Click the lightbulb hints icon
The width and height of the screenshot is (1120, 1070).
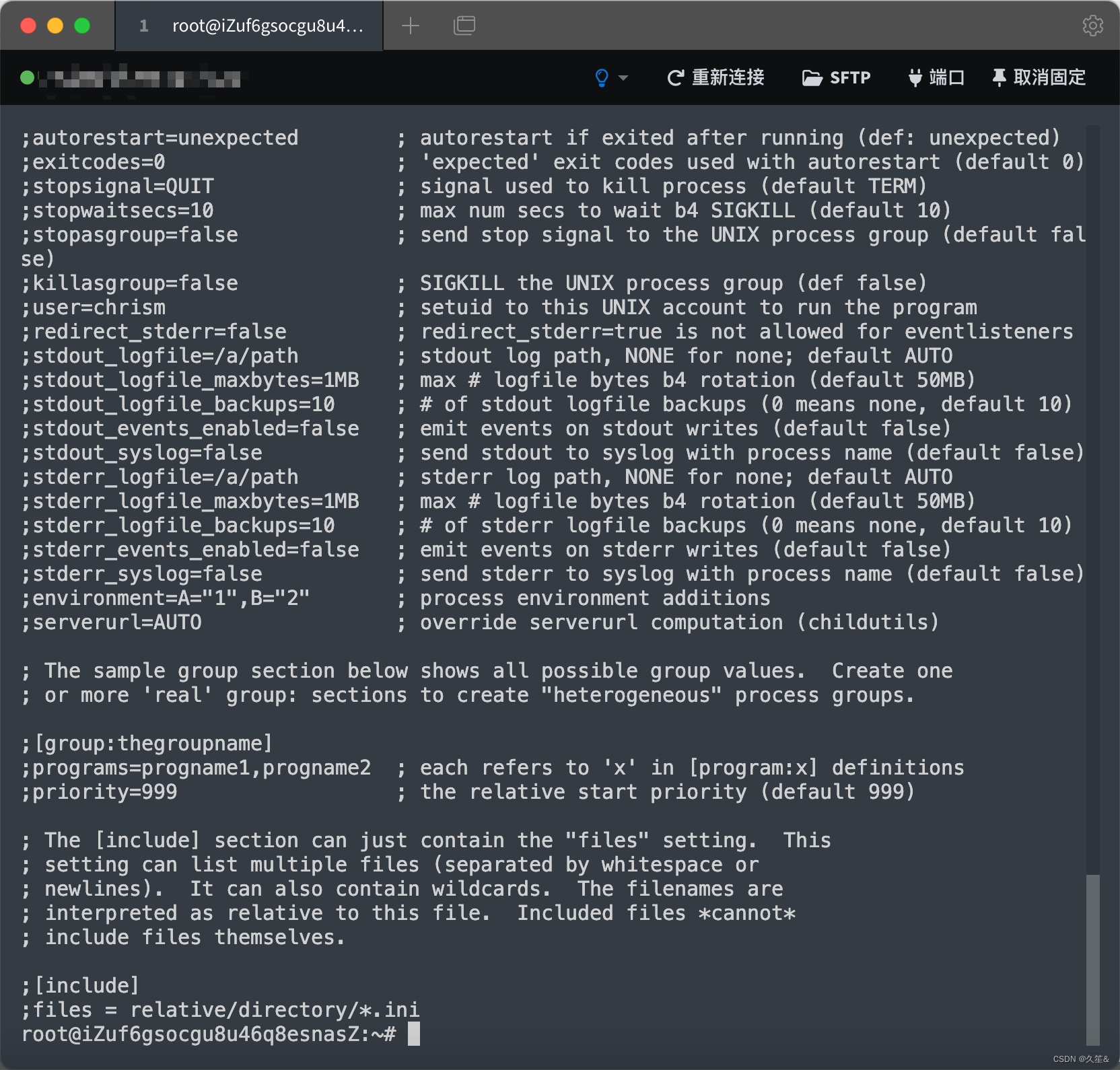(x=602, y=77)
